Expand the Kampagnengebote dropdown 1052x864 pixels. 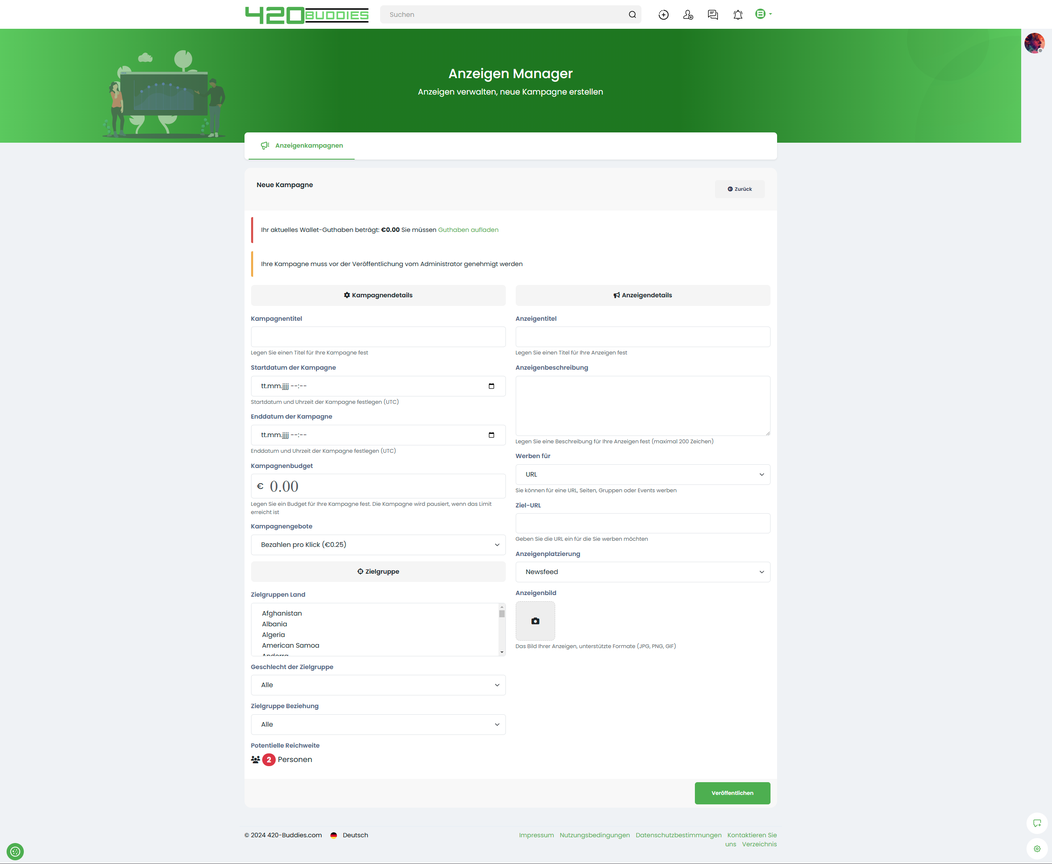[x=378, y=545]
